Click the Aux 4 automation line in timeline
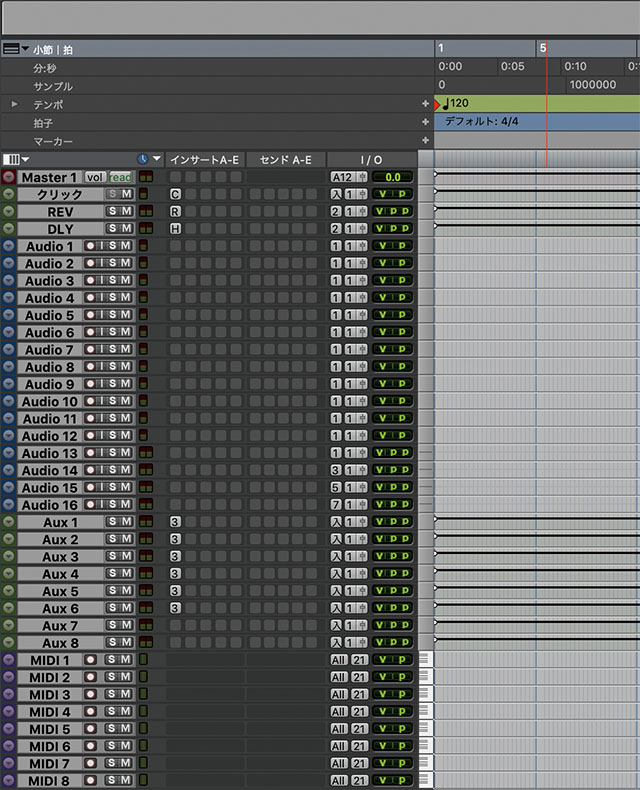 tap(537, 570)
